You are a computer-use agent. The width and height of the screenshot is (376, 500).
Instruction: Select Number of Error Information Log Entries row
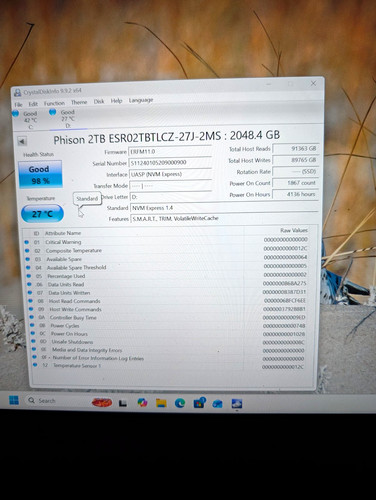pos(167,358)
